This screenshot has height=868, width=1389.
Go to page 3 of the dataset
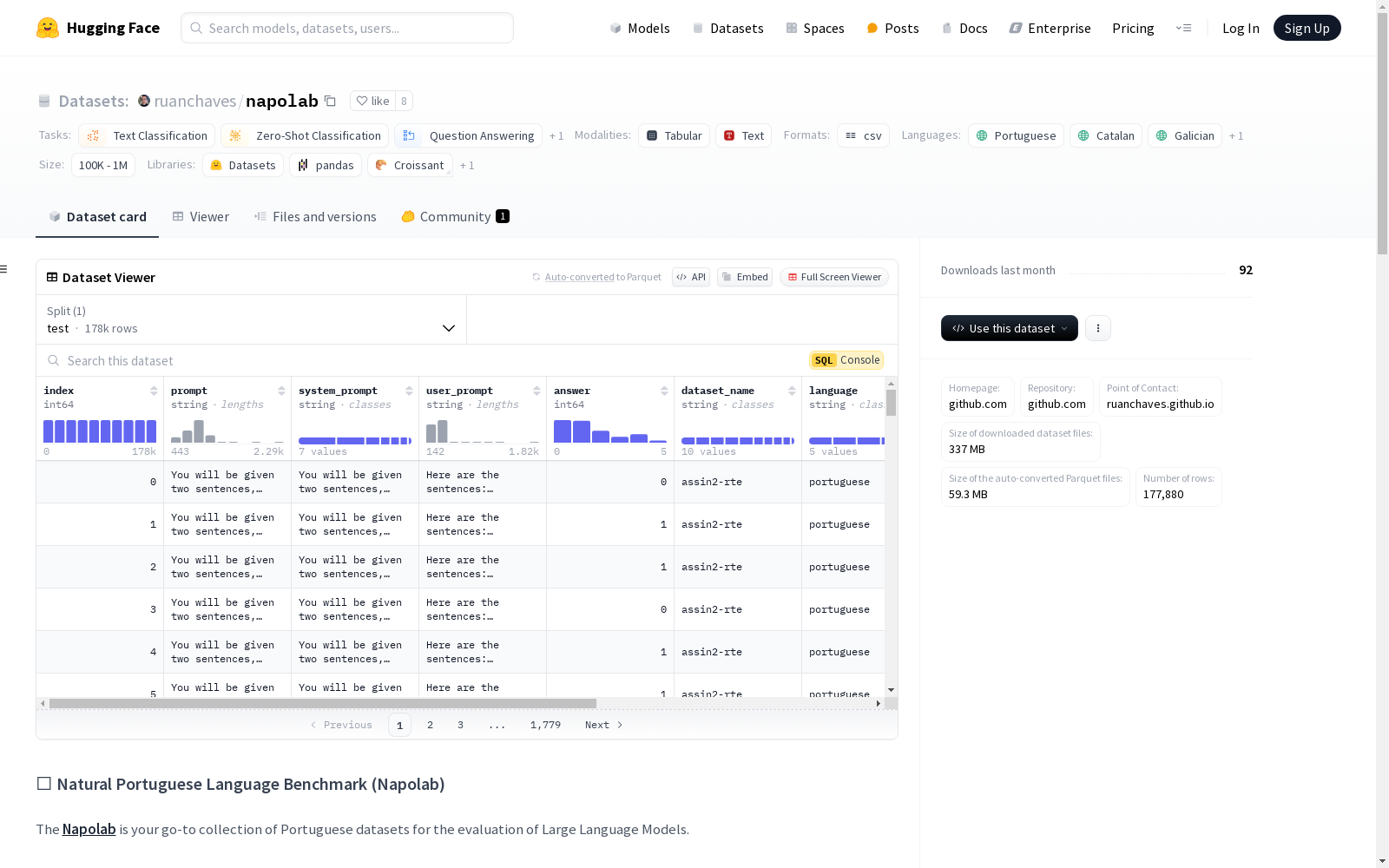pos(460,725)
